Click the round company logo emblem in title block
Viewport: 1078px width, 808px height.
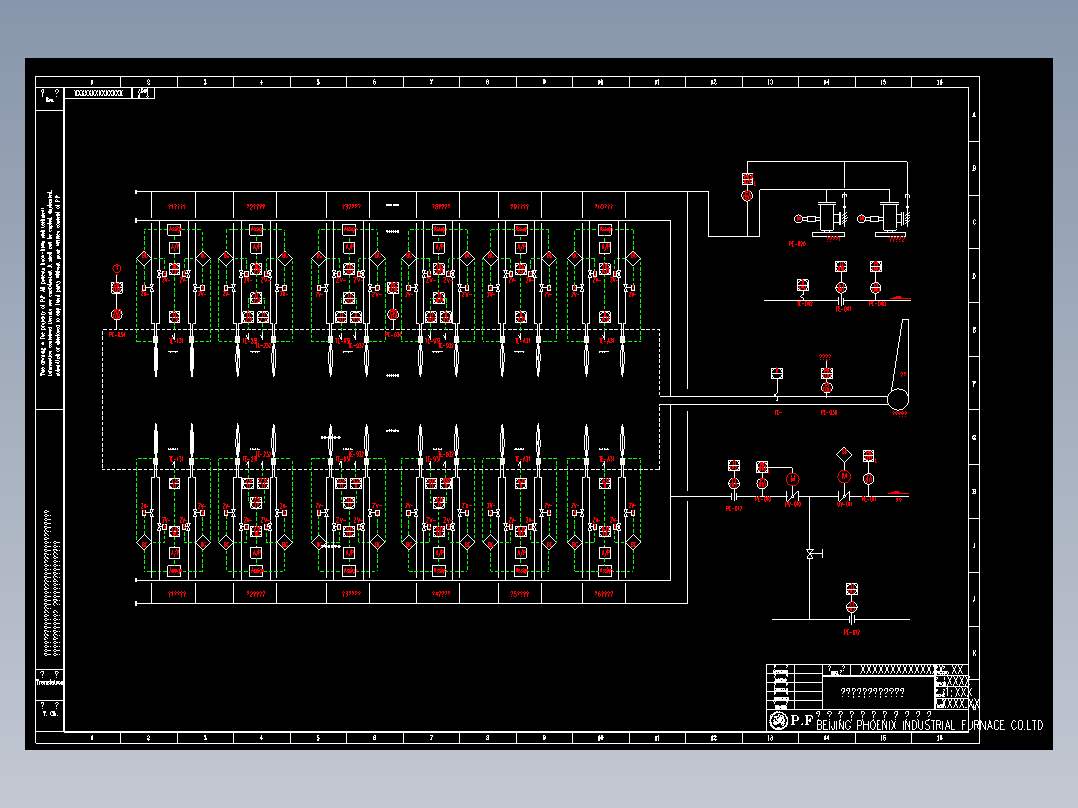click(x=778, y=721)
